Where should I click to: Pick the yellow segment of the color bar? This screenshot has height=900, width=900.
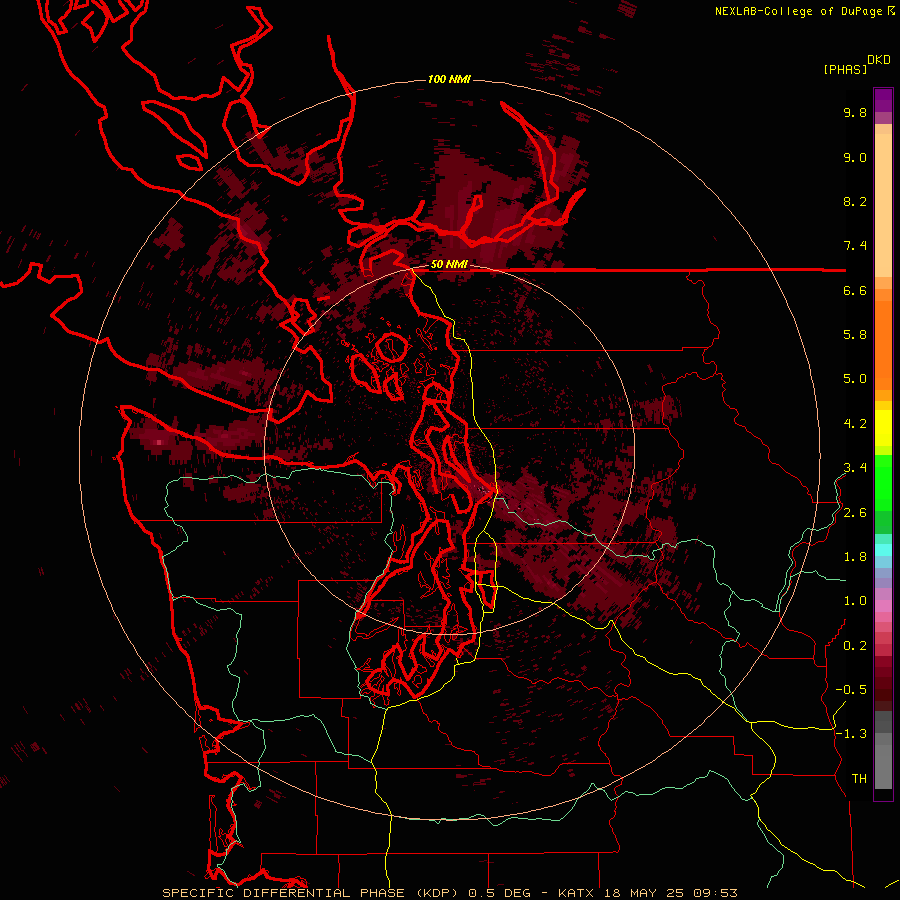[883, 428]
